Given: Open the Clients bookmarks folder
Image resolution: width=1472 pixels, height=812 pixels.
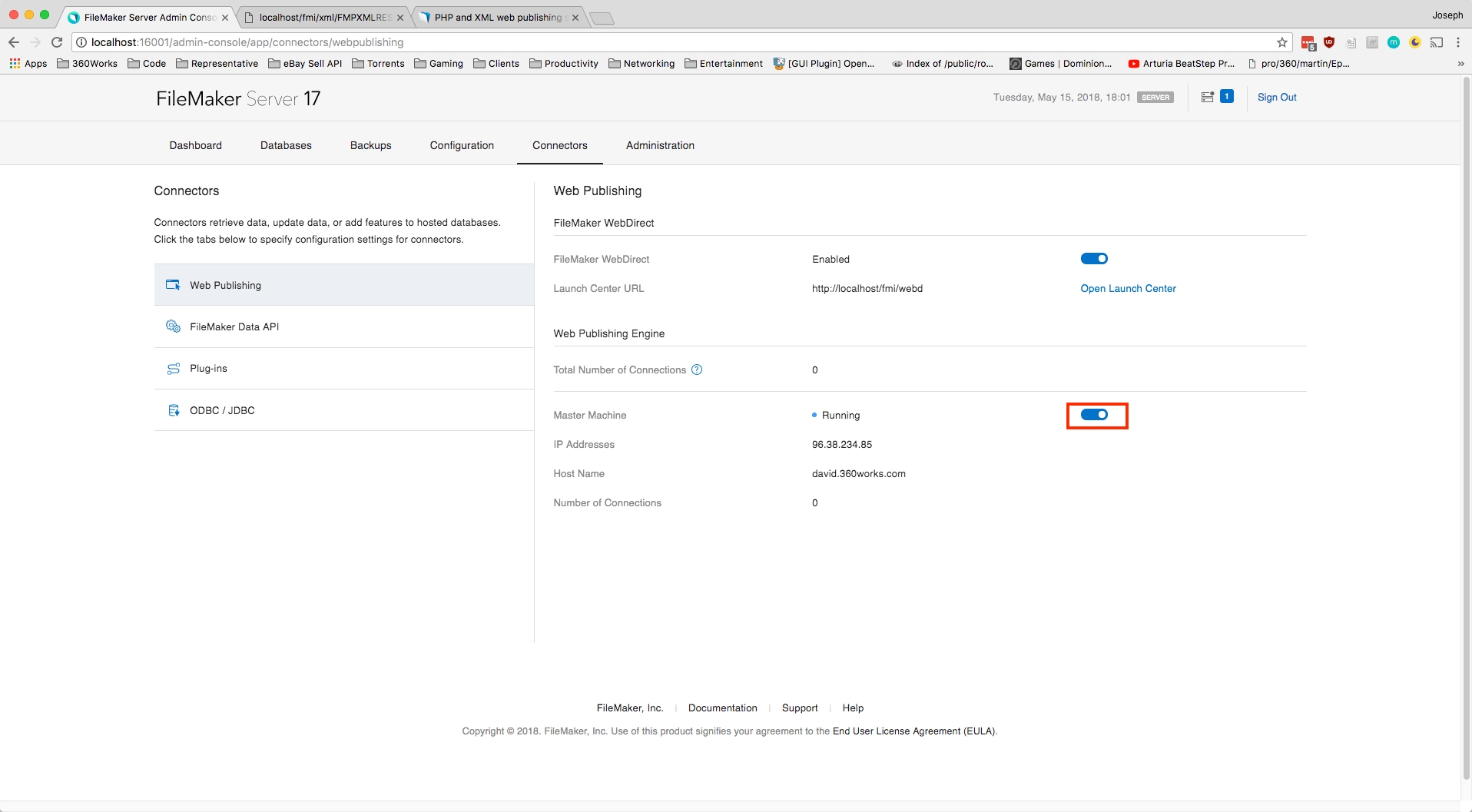Looking at the screenshot, I should click(x=496, y=64).
